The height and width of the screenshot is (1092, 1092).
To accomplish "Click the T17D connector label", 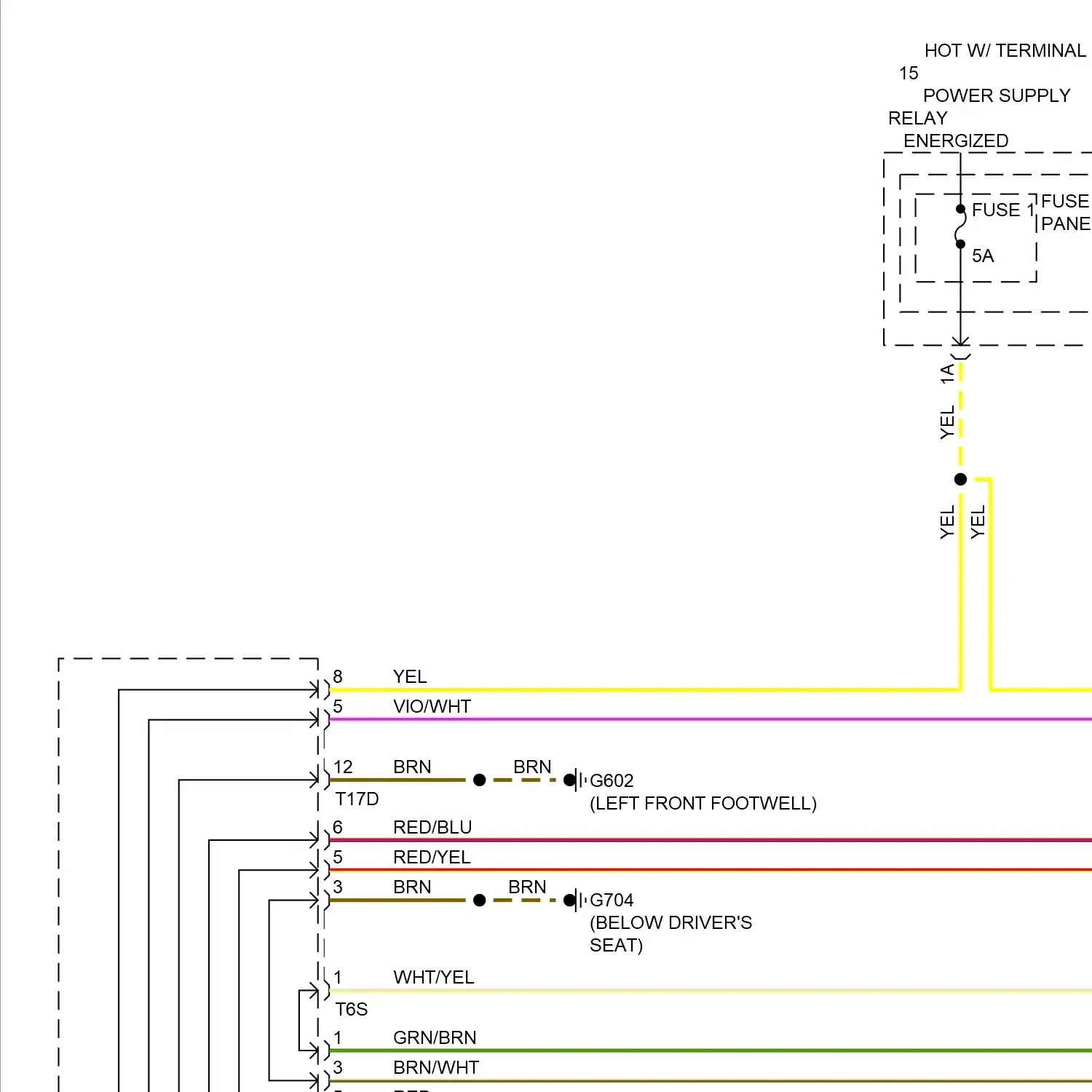I will coord(357,799).
